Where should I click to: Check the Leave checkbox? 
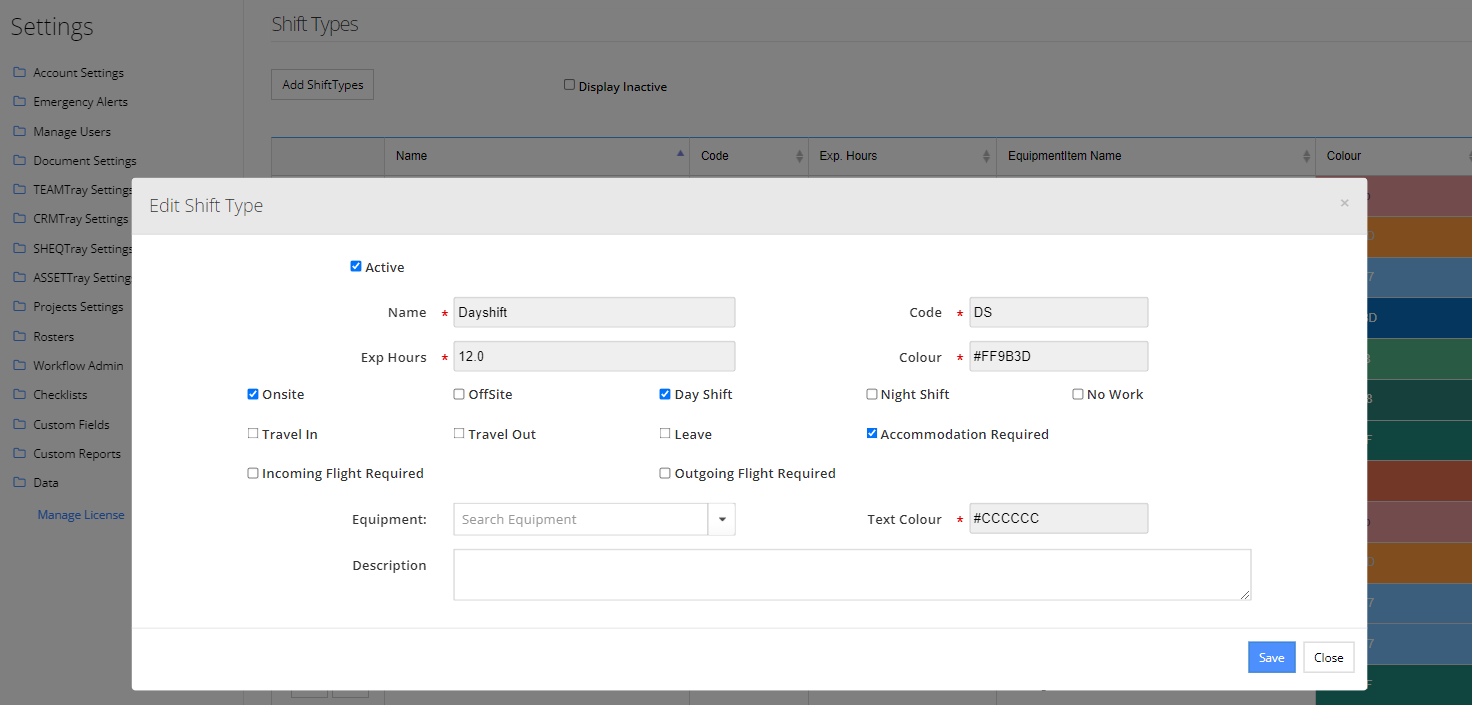point(665,433)
